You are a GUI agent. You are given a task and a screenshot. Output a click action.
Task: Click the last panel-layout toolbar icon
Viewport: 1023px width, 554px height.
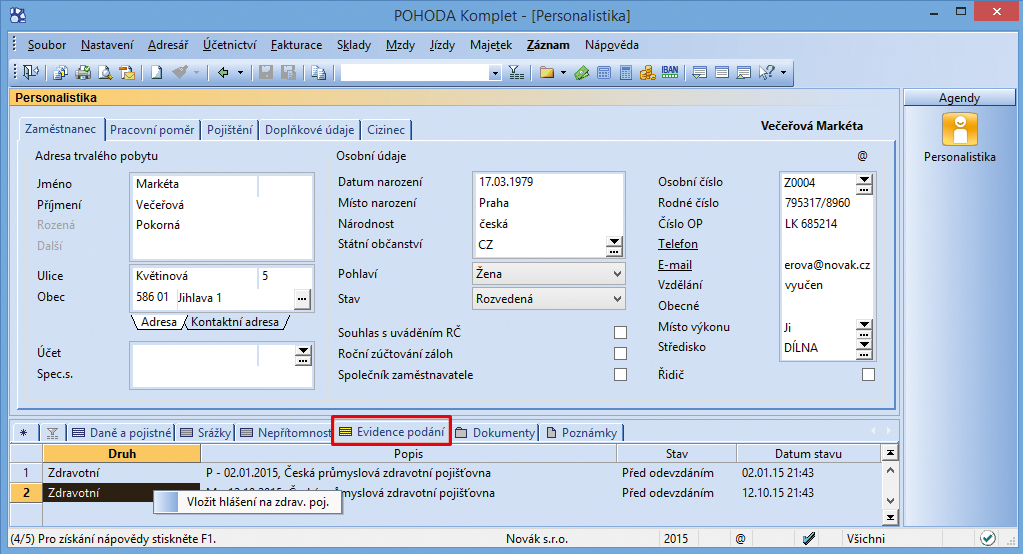744,72
